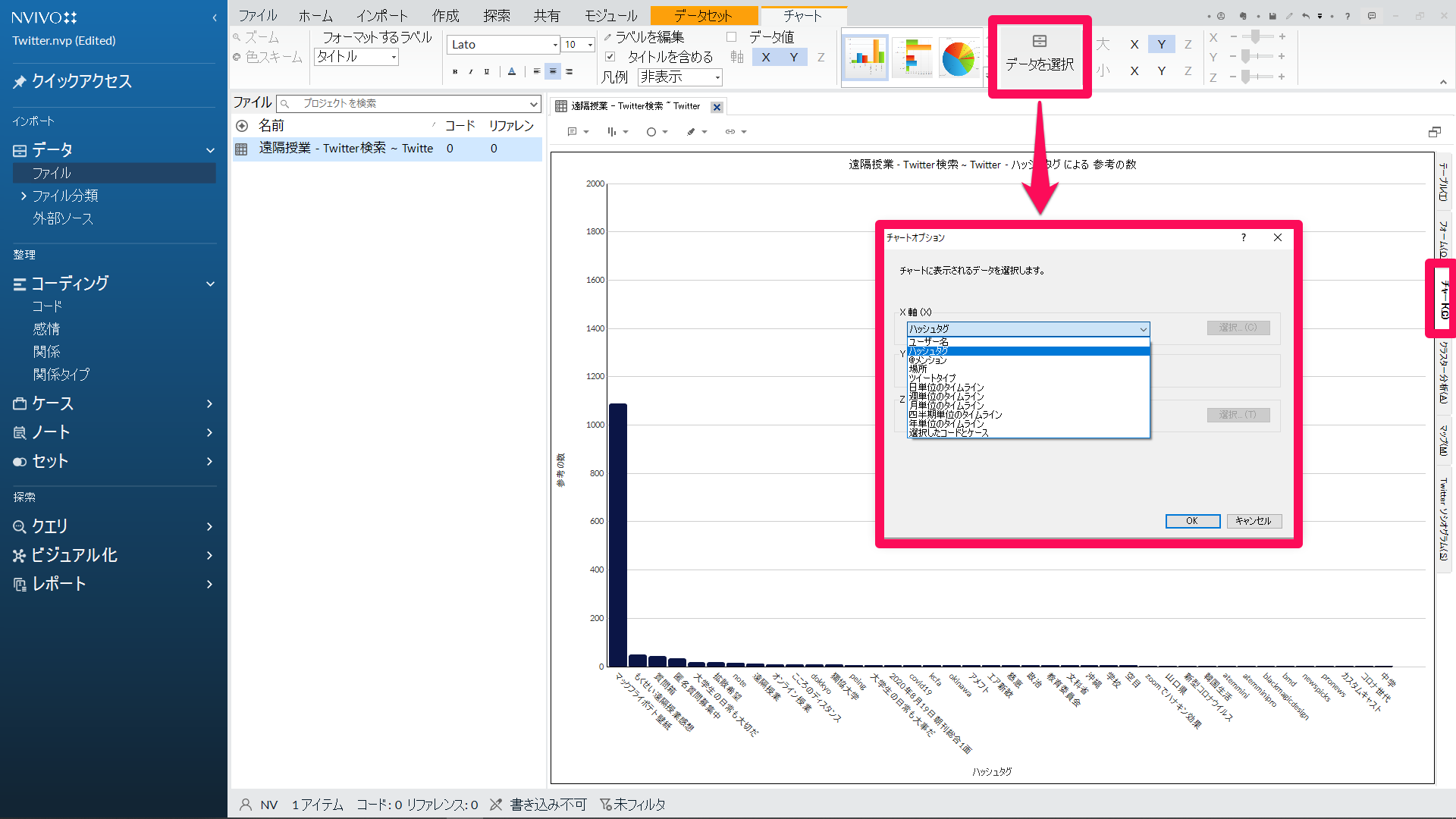Click the center align text icon
The height and width of the screenshot is (819, 1456).
[x=553, y=71]
